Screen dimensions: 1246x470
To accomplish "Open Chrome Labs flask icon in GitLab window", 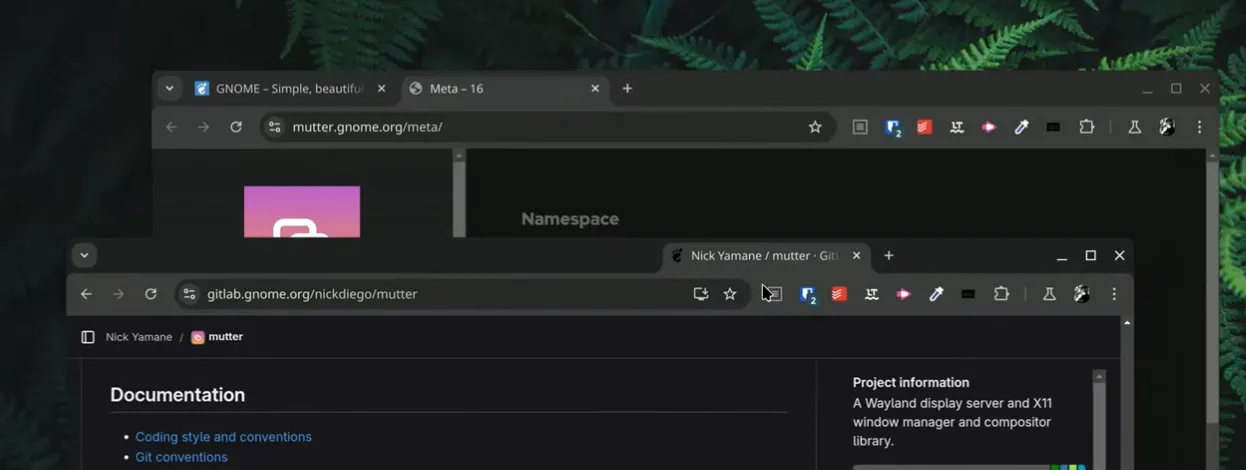I will [1049, 294].
